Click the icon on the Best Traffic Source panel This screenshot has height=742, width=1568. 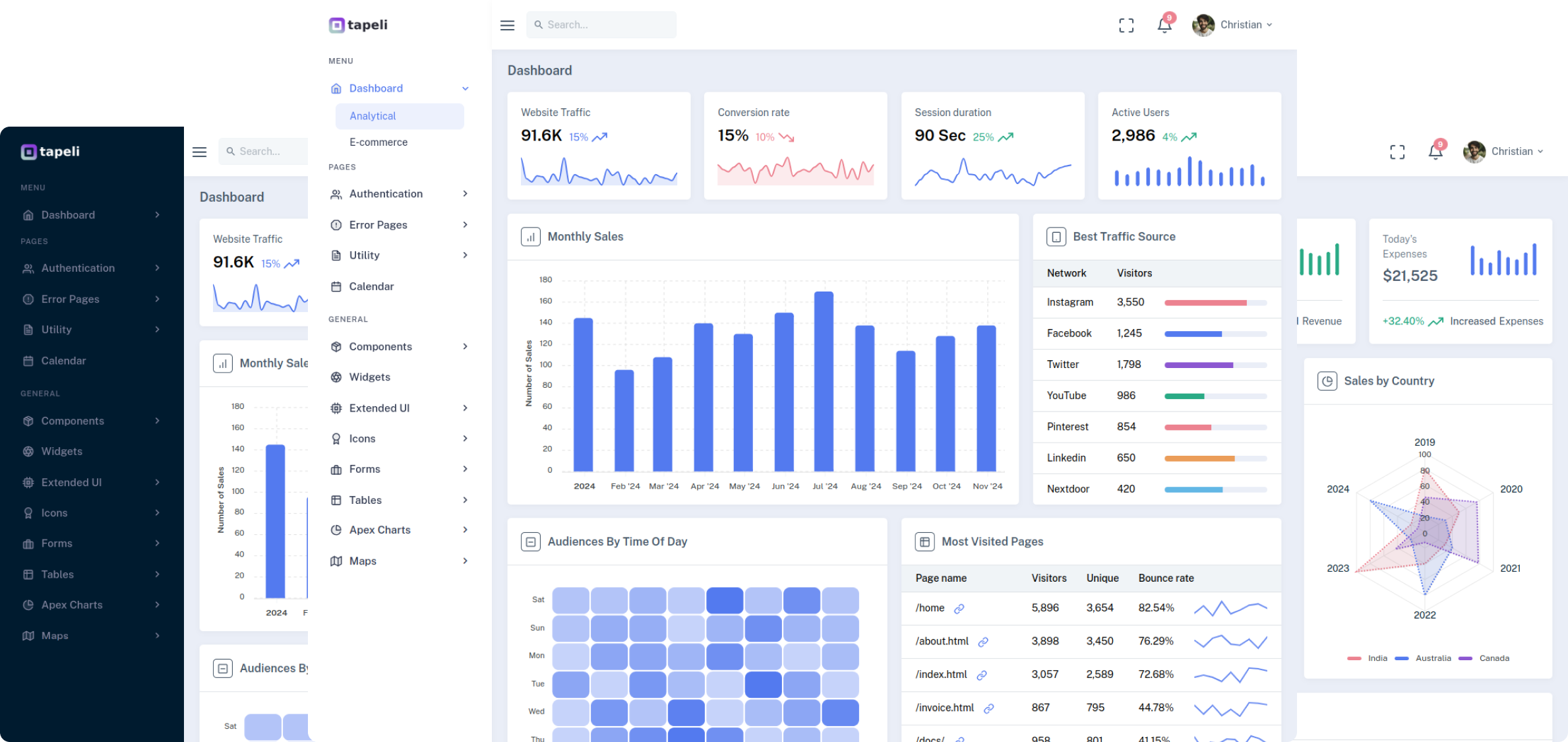(1056, 236)
